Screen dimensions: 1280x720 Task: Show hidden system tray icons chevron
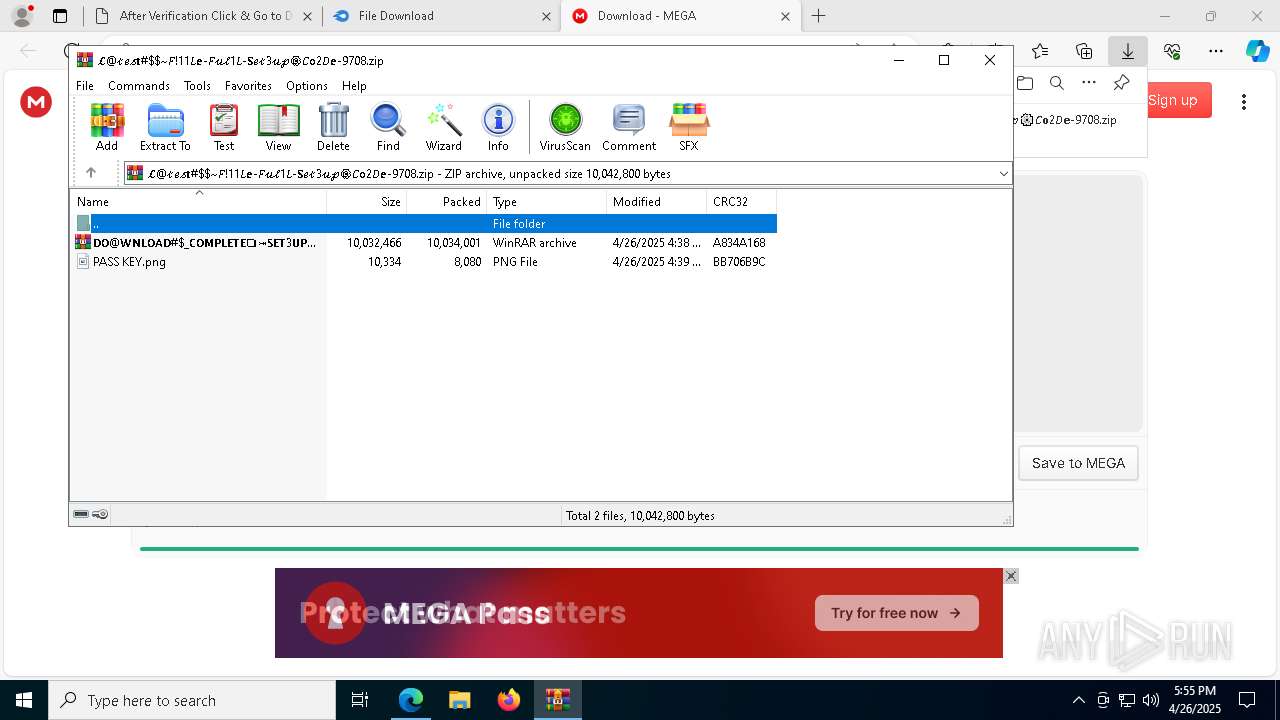click(1078, 700)
